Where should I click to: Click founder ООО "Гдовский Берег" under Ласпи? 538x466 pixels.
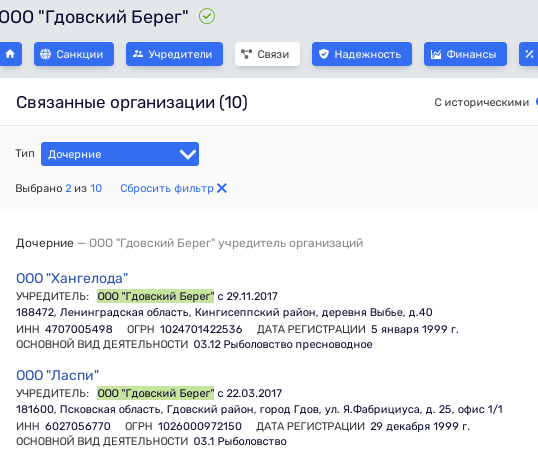coord(155,393)
